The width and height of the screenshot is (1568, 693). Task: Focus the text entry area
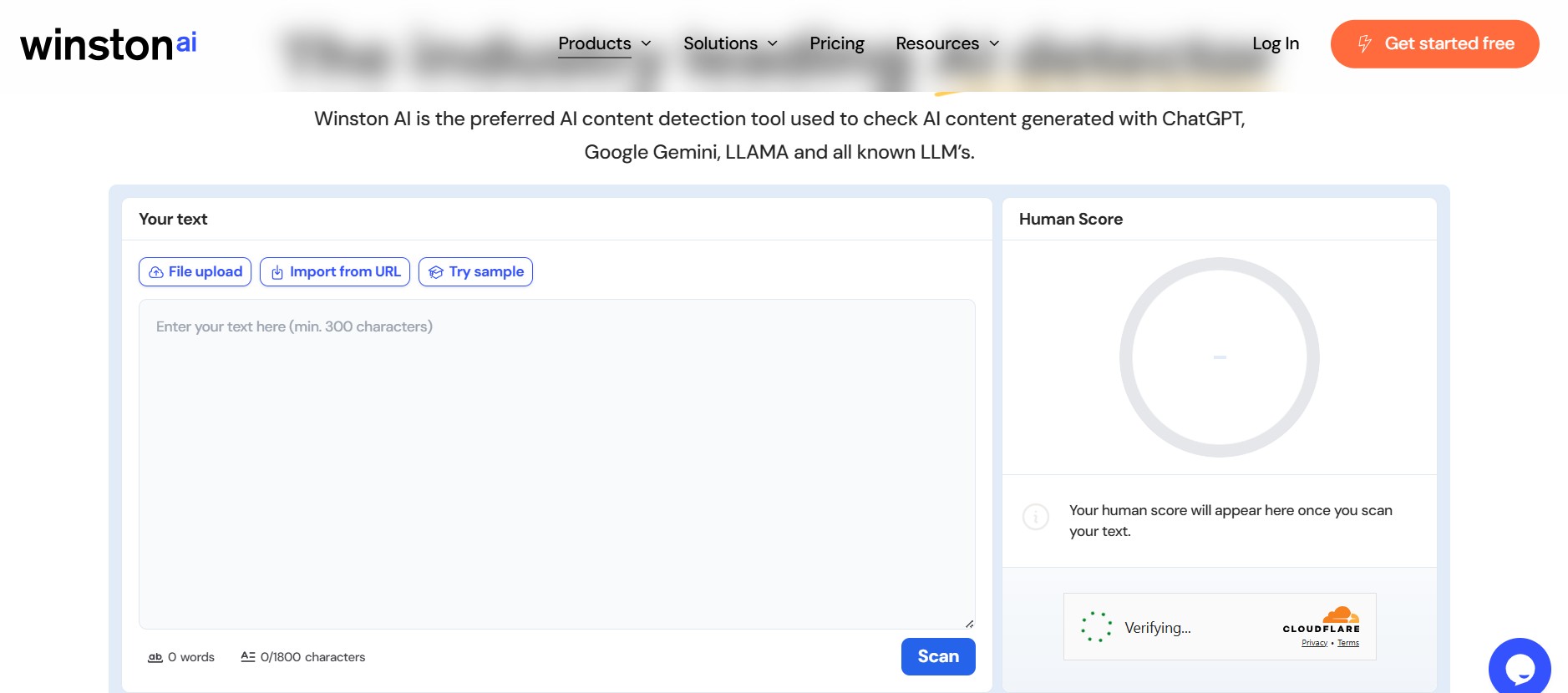(557, 463)
